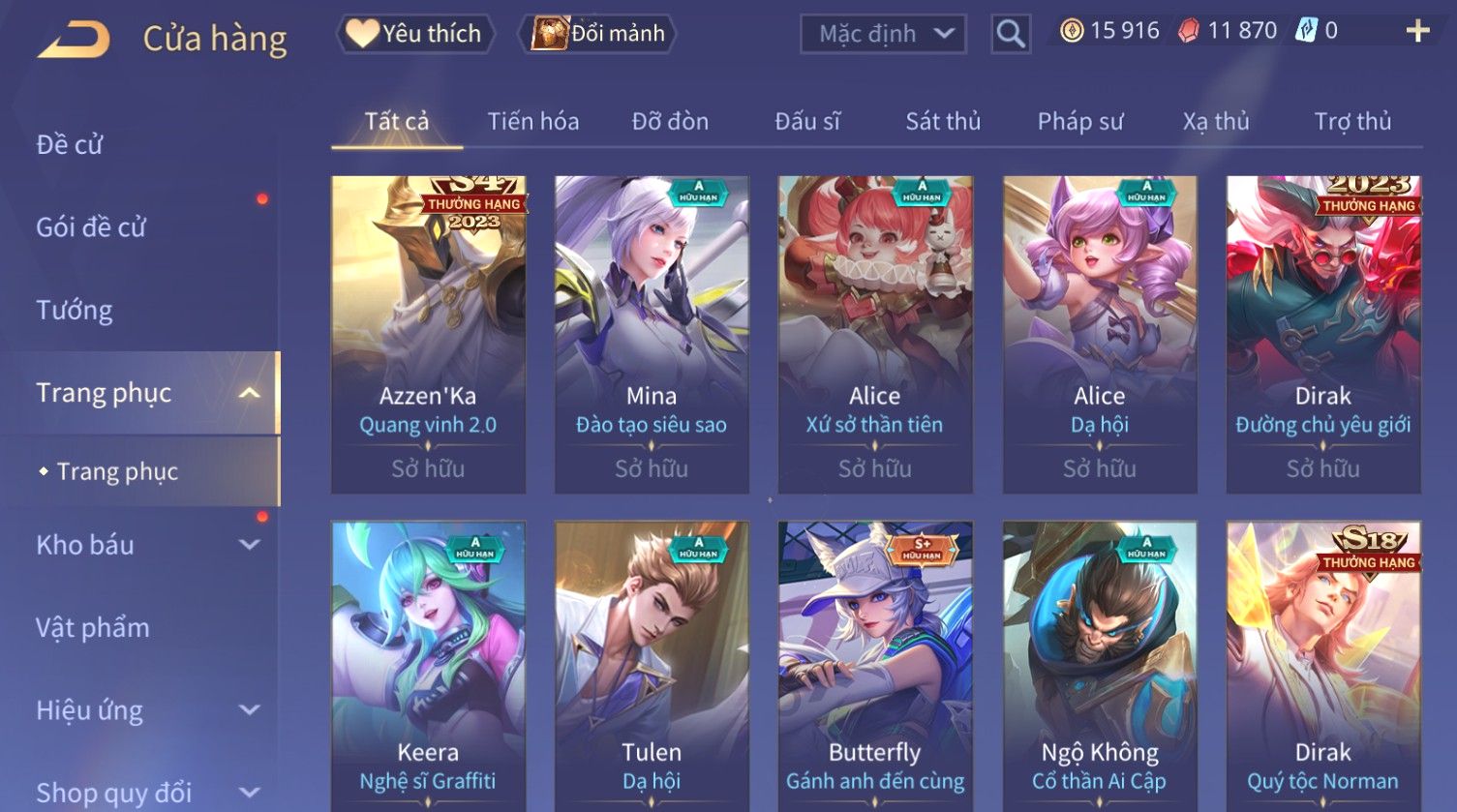Open Butterfly Gánh anh đến cùng skin card
The height and width of the screenshot is (812, 1457).
point(875,666)
